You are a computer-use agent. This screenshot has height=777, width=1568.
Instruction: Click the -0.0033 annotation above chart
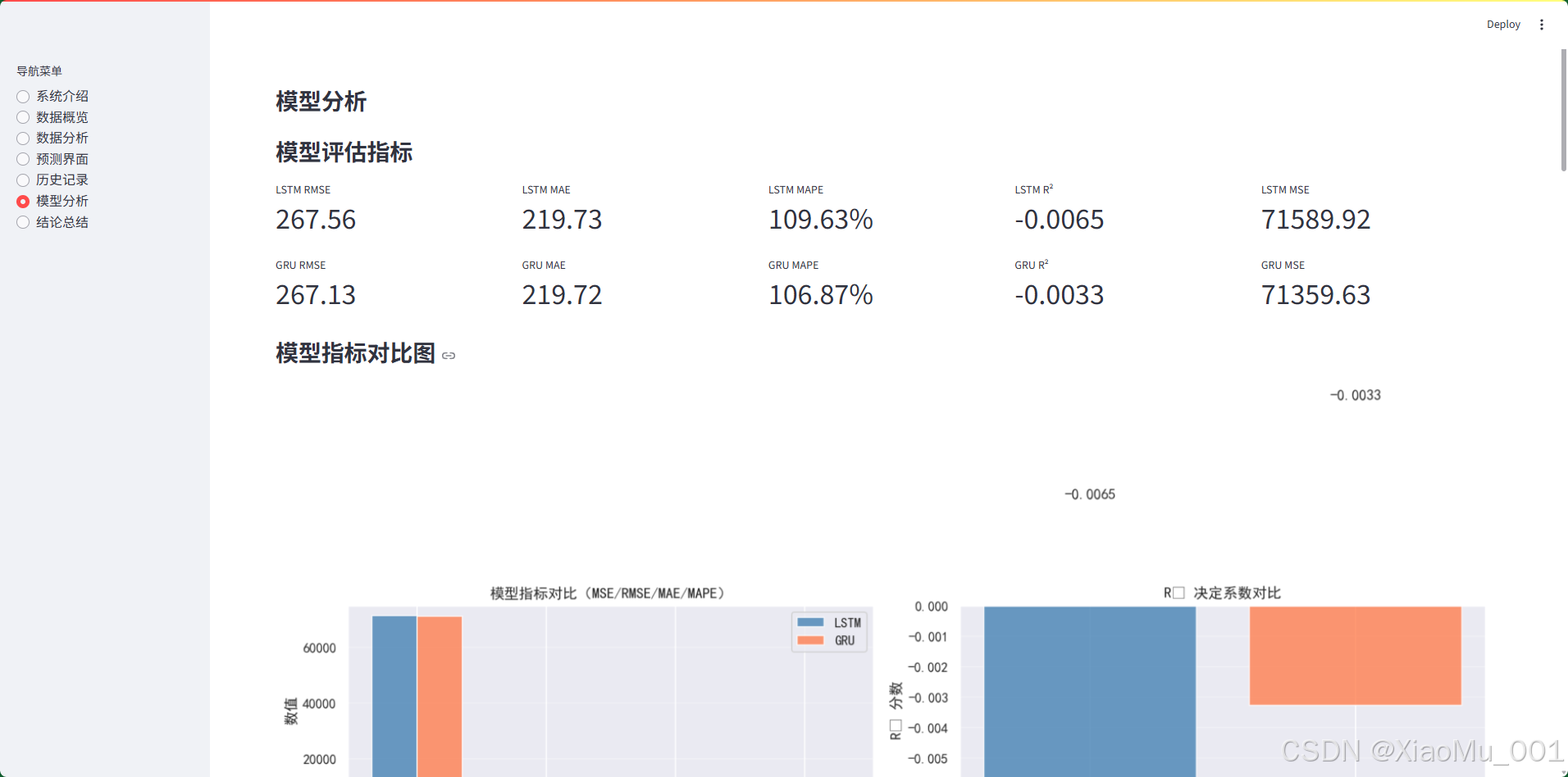pyautogui.click(x=1356, y=395)
